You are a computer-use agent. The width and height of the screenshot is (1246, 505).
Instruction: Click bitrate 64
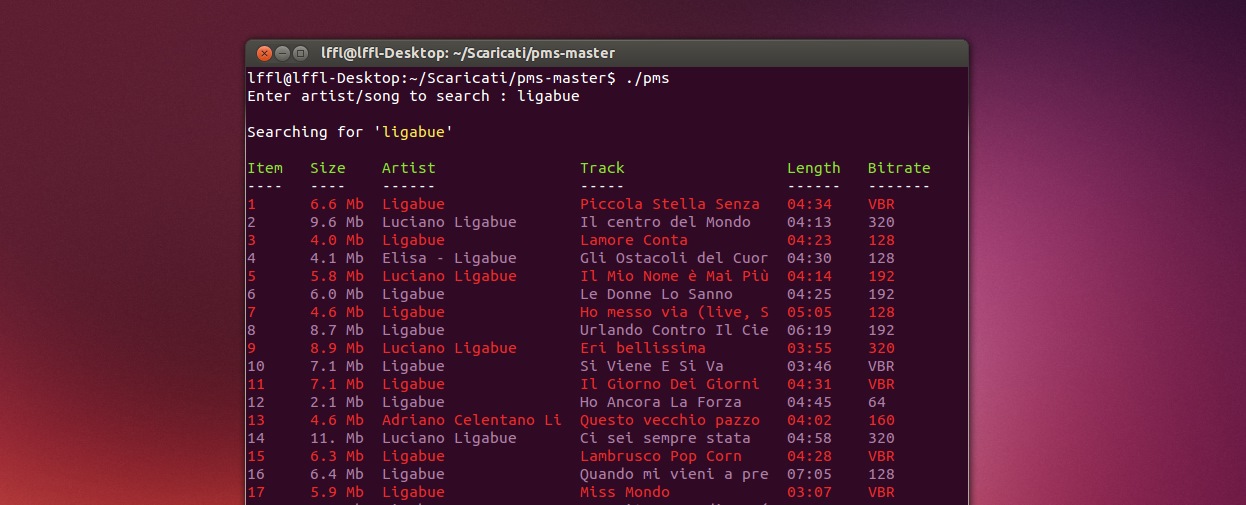[x=877, y=402]
